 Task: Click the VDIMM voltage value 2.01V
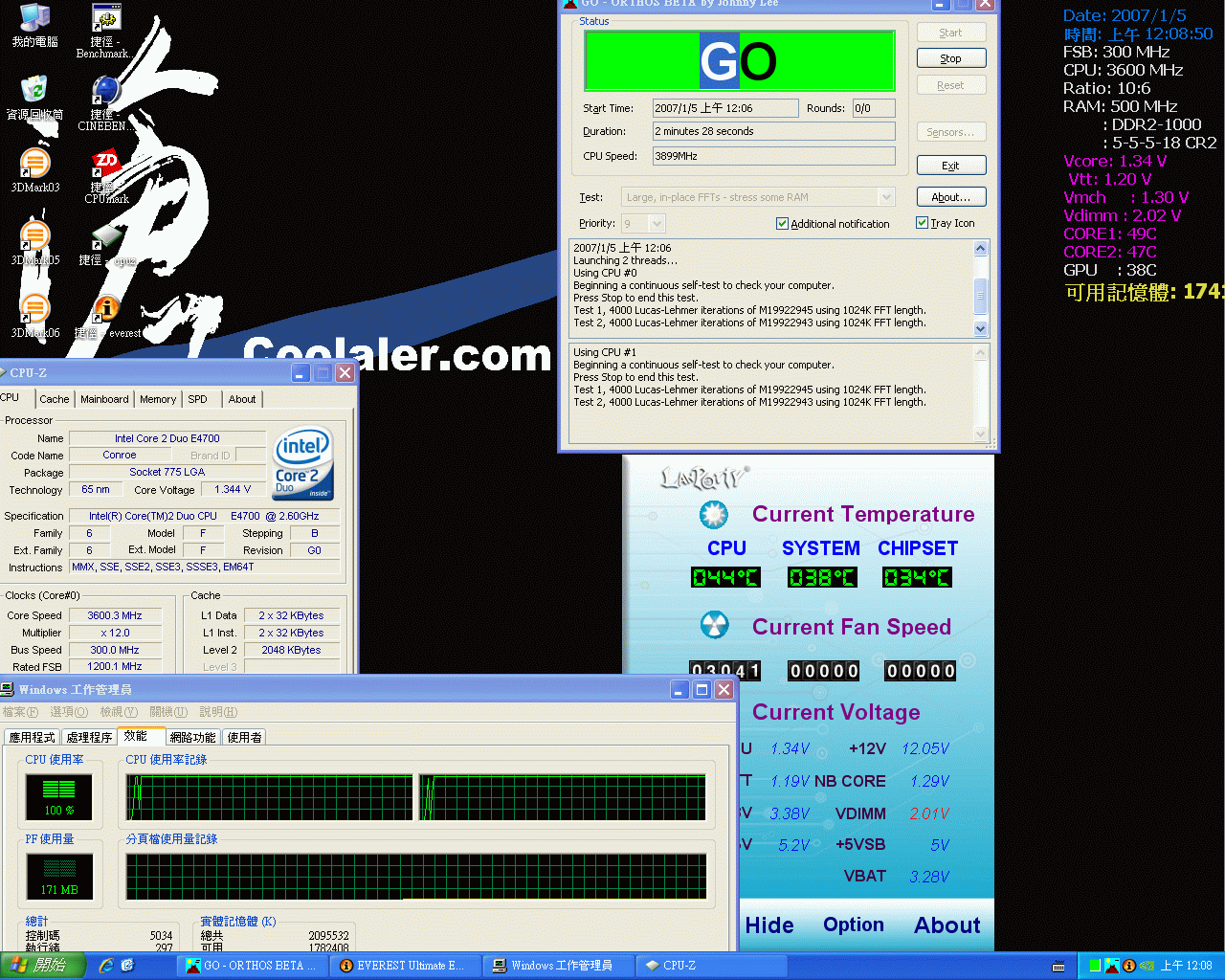(x=929, y=813)
